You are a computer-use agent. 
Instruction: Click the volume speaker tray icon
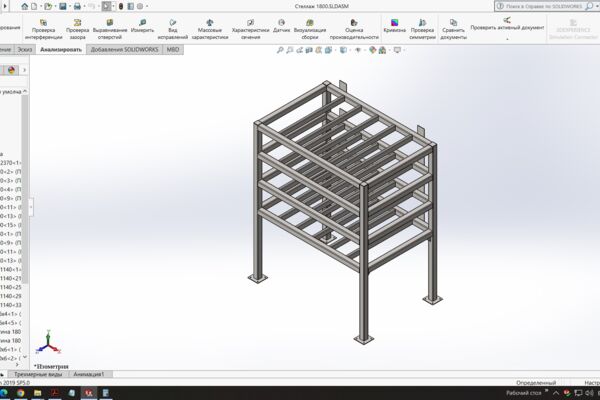point(590,393)
